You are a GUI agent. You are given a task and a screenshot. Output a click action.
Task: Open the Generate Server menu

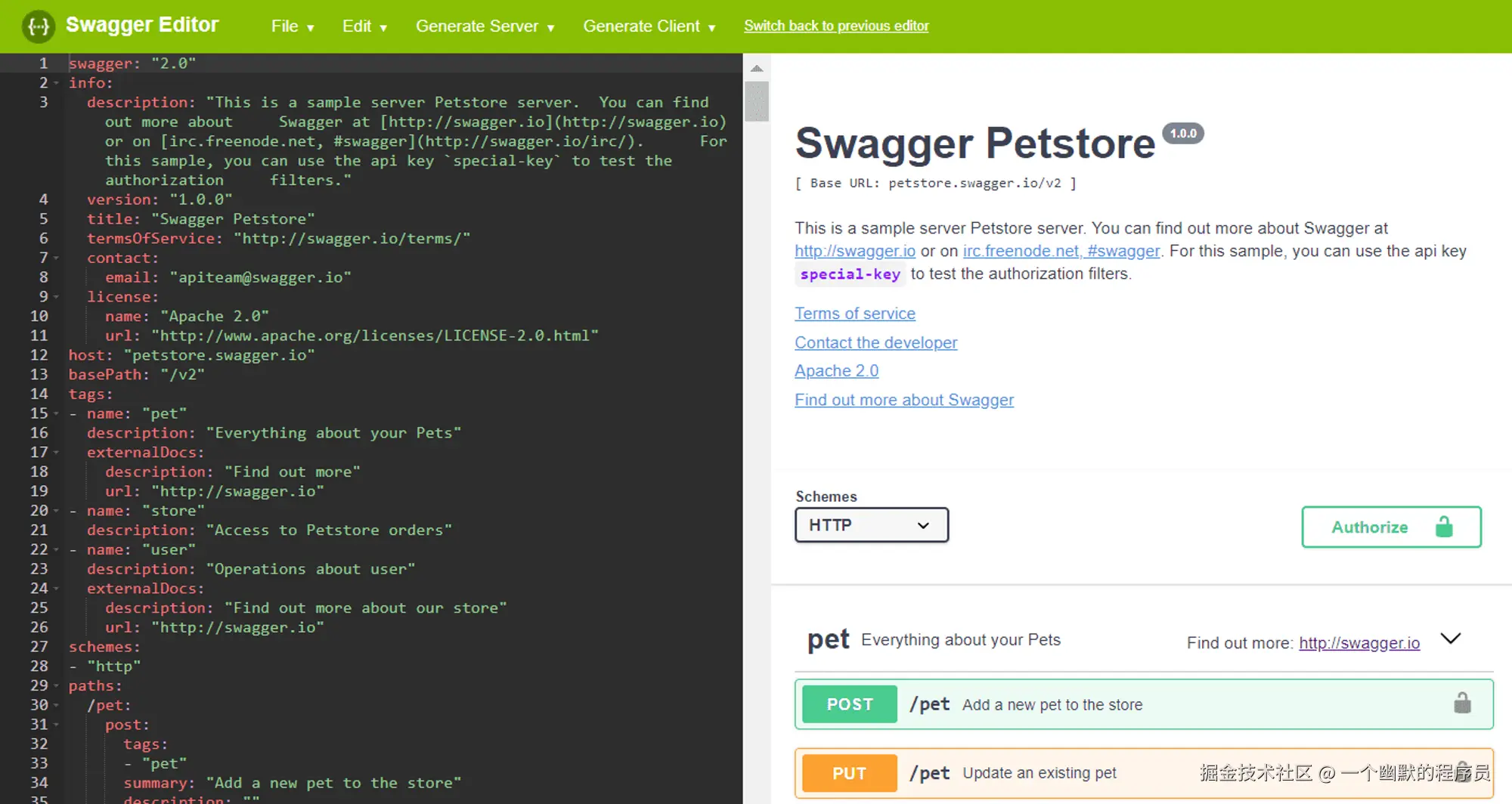(x=484, y=26)
